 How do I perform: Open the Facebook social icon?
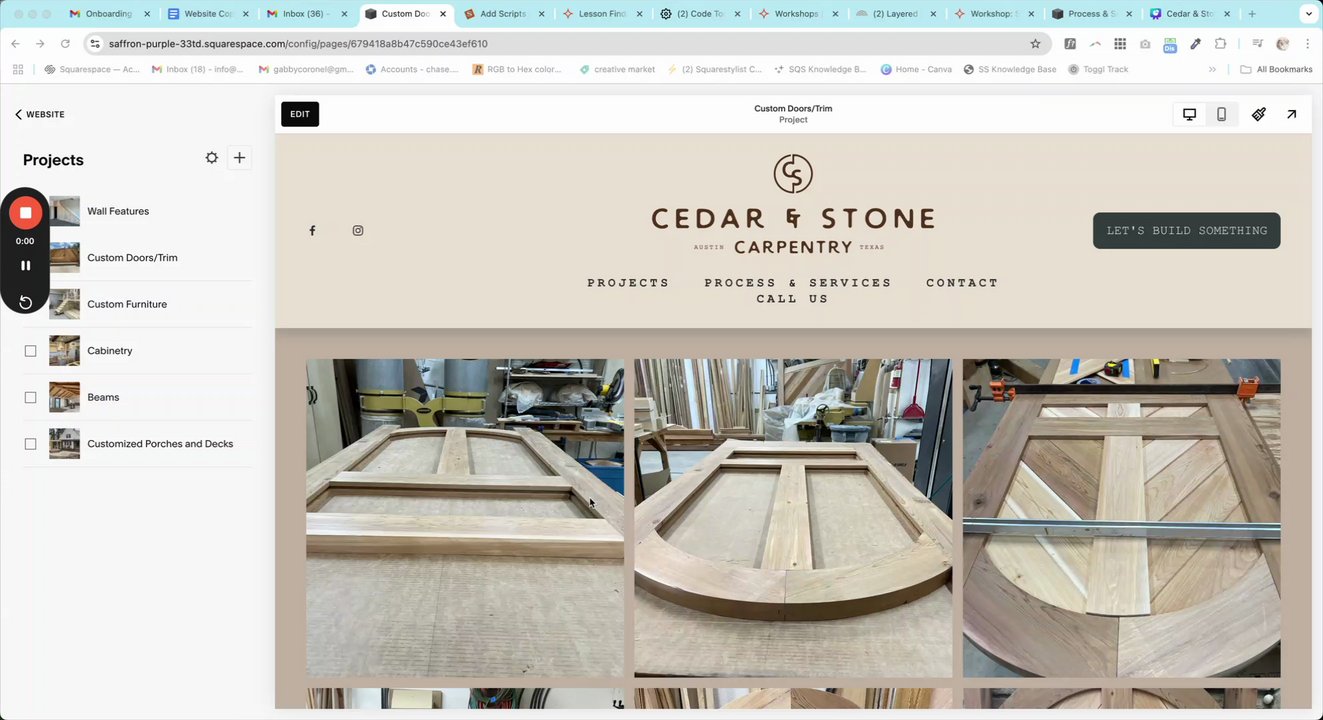[312, 231]
